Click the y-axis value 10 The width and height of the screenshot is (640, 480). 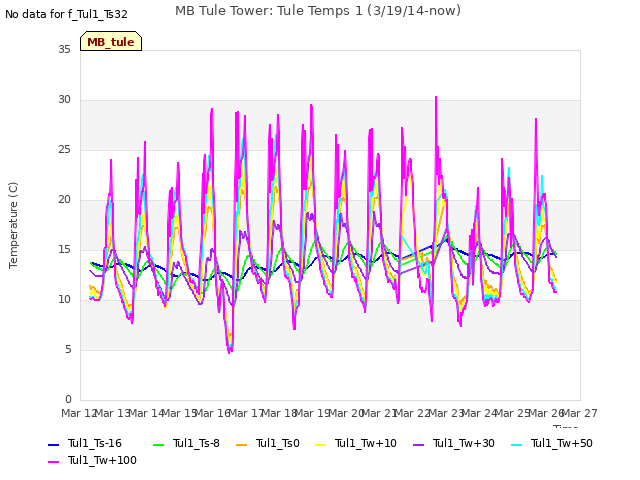[x=64, y=300]
